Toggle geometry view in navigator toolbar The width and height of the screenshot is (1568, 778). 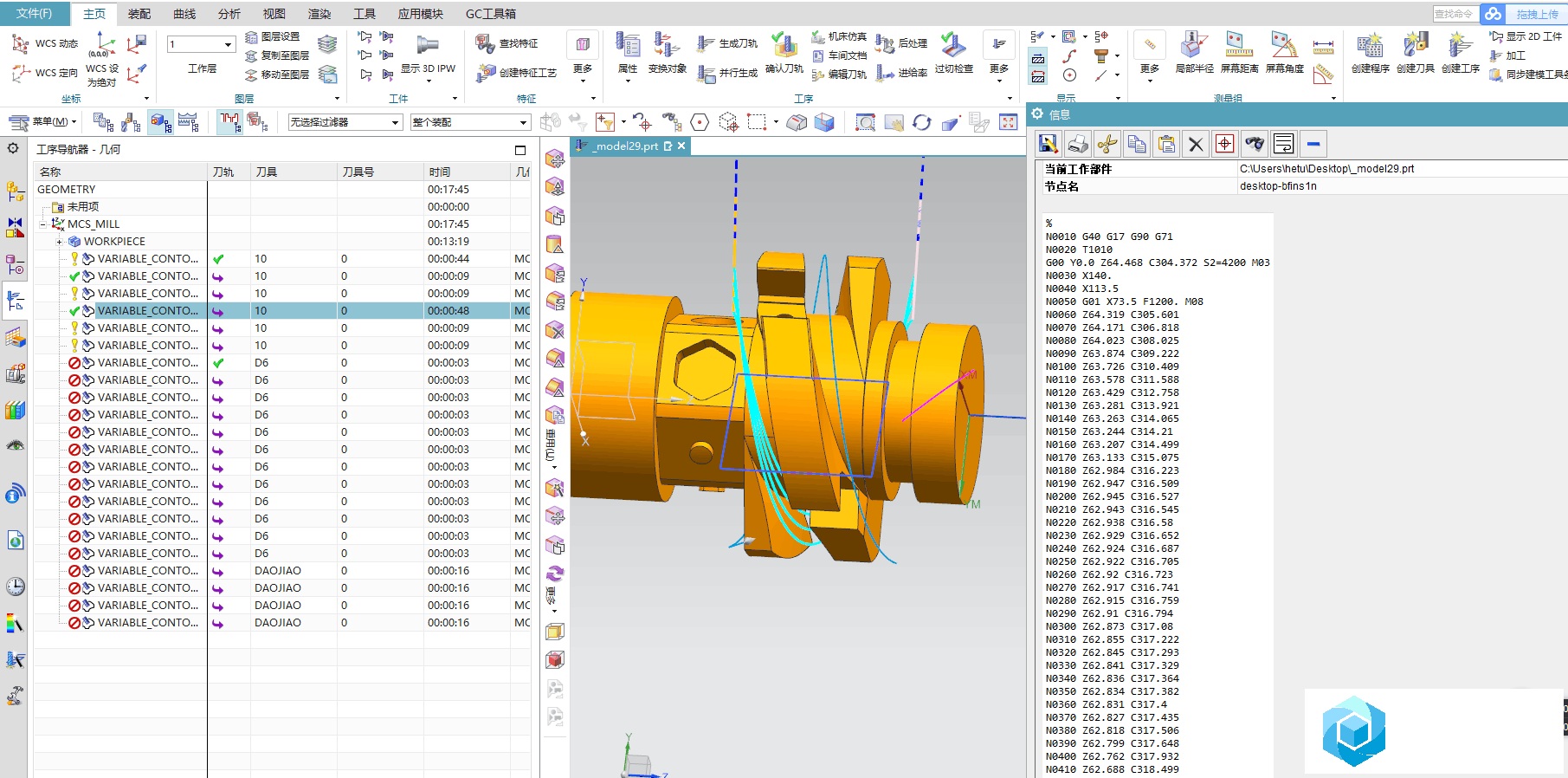[161, 122]
